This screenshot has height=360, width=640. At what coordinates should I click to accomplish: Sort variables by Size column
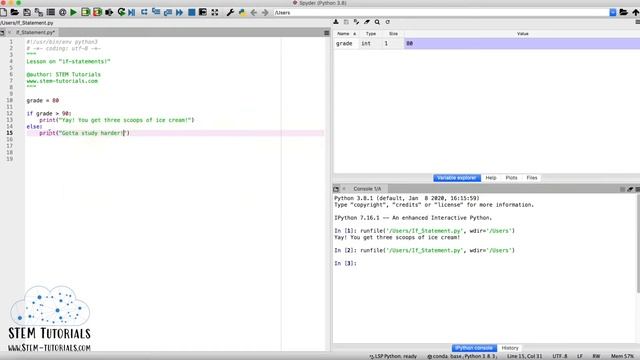click(393, 34)
